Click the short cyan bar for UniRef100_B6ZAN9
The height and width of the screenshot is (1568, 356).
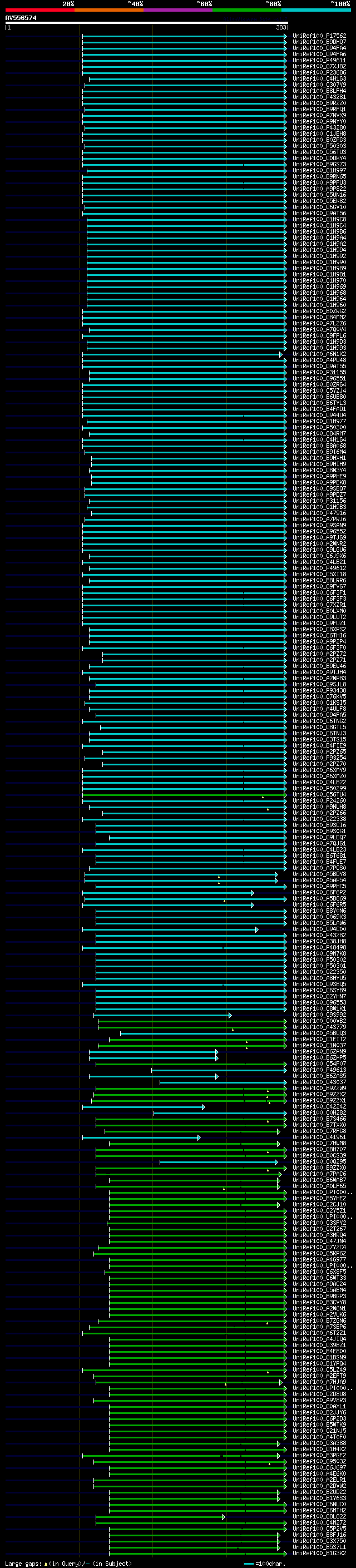click(x=154, y=1051)
